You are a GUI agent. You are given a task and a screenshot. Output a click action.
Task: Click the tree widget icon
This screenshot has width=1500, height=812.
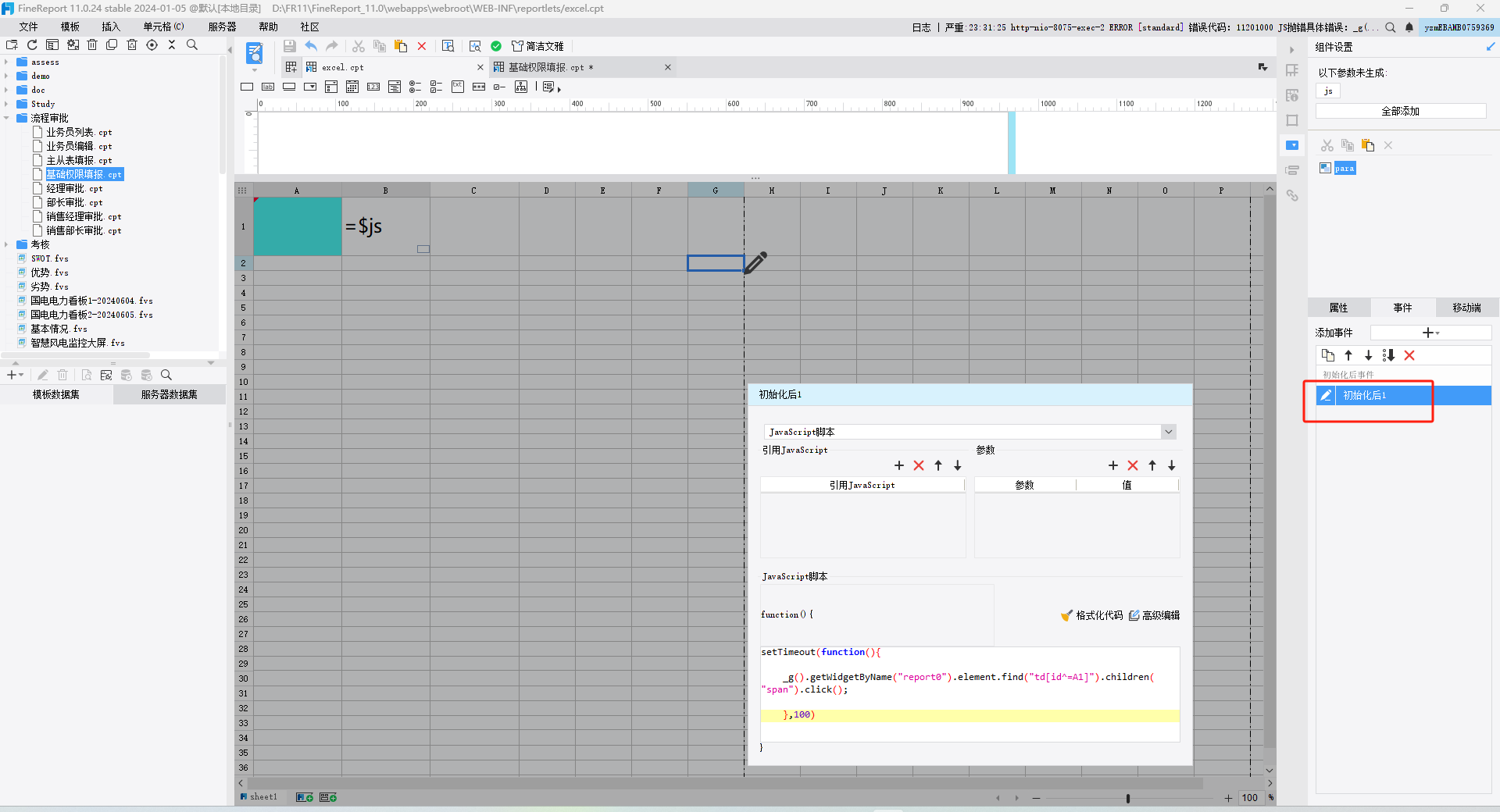[521, 87]
